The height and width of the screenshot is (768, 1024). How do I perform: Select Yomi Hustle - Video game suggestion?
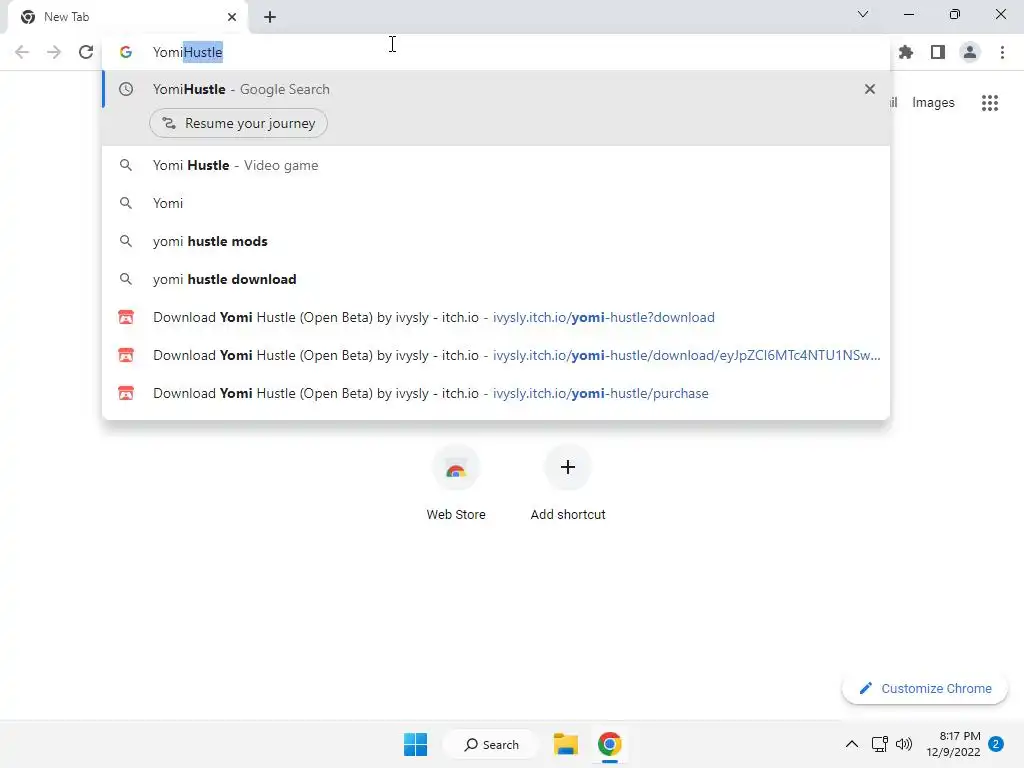[x=496, y=165]
